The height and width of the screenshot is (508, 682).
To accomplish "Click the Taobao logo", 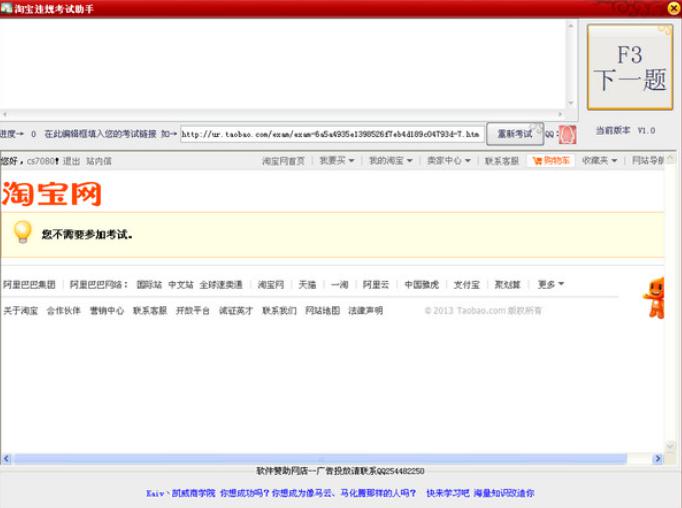I will click(x=51, y=194).
